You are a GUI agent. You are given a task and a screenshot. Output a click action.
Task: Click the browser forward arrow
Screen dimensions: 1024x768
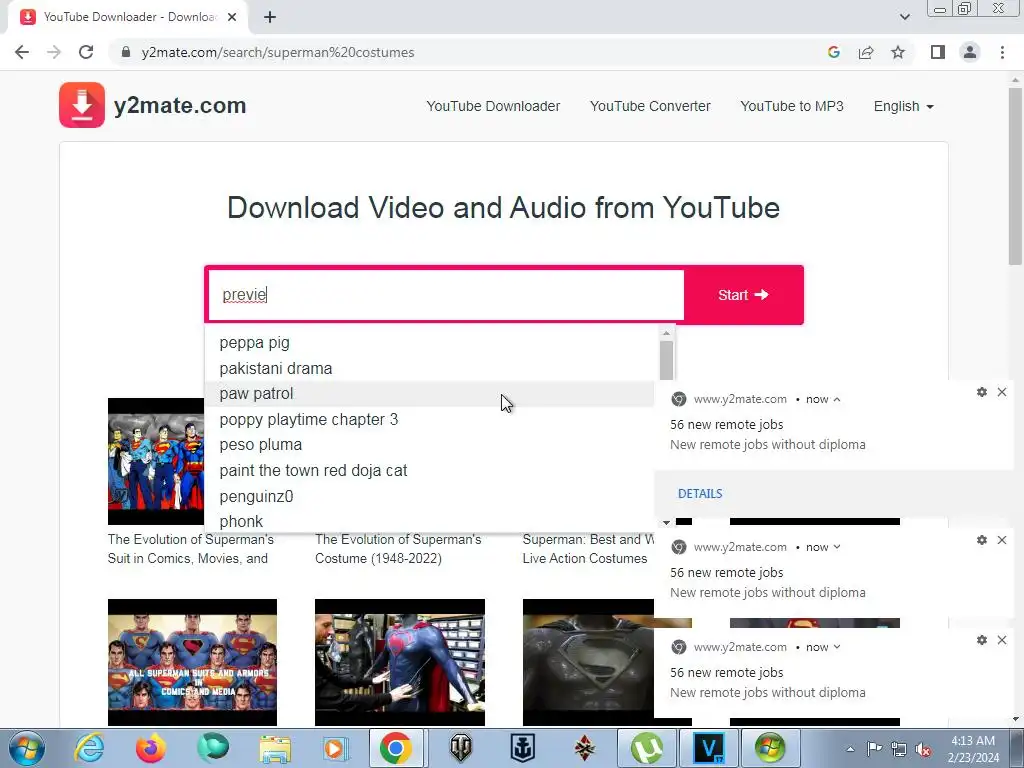pyautogui.click(x=54, y=52)
